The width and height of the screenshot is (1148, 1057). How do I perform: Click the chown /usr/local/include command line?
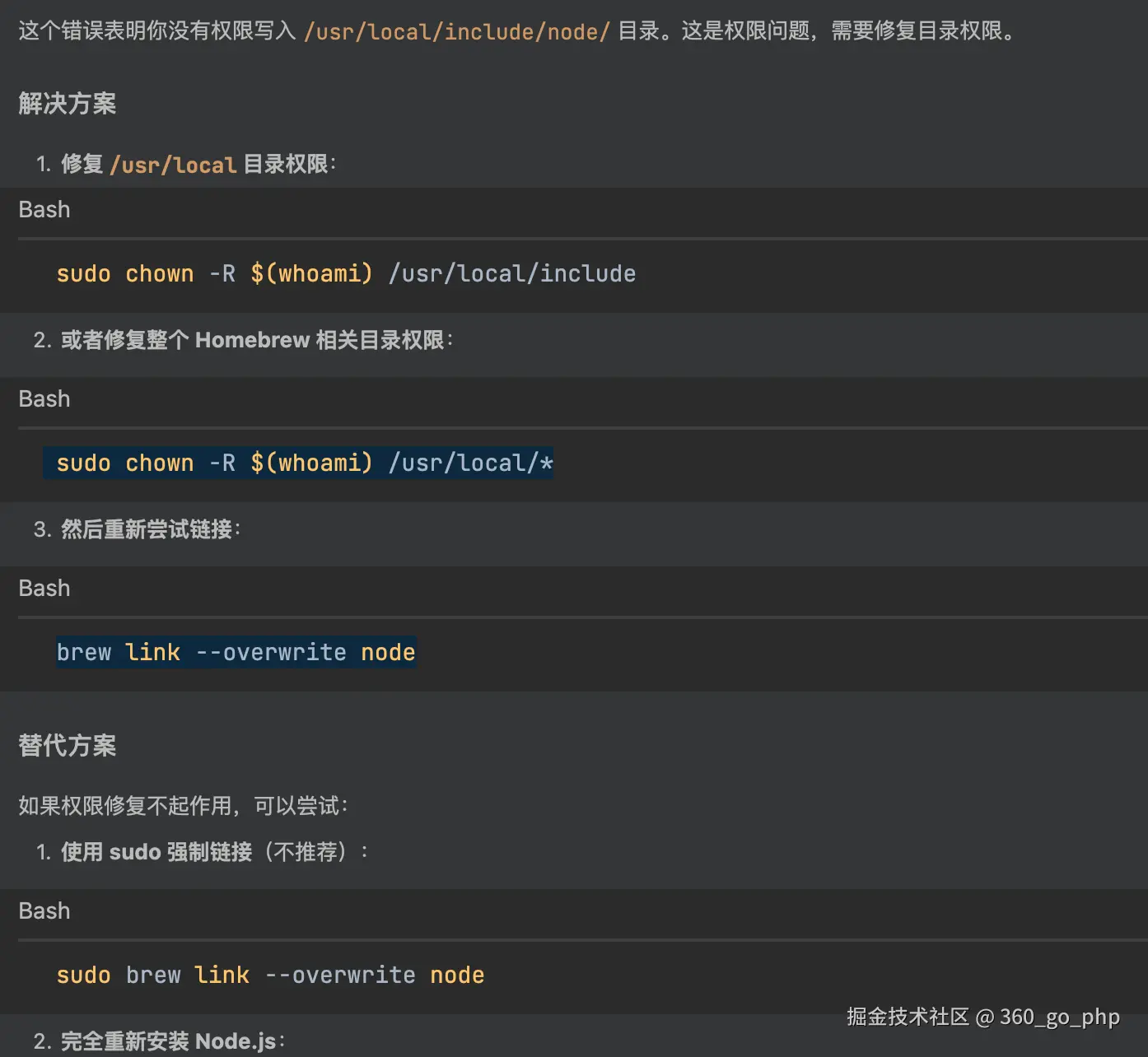click(346, 273)
